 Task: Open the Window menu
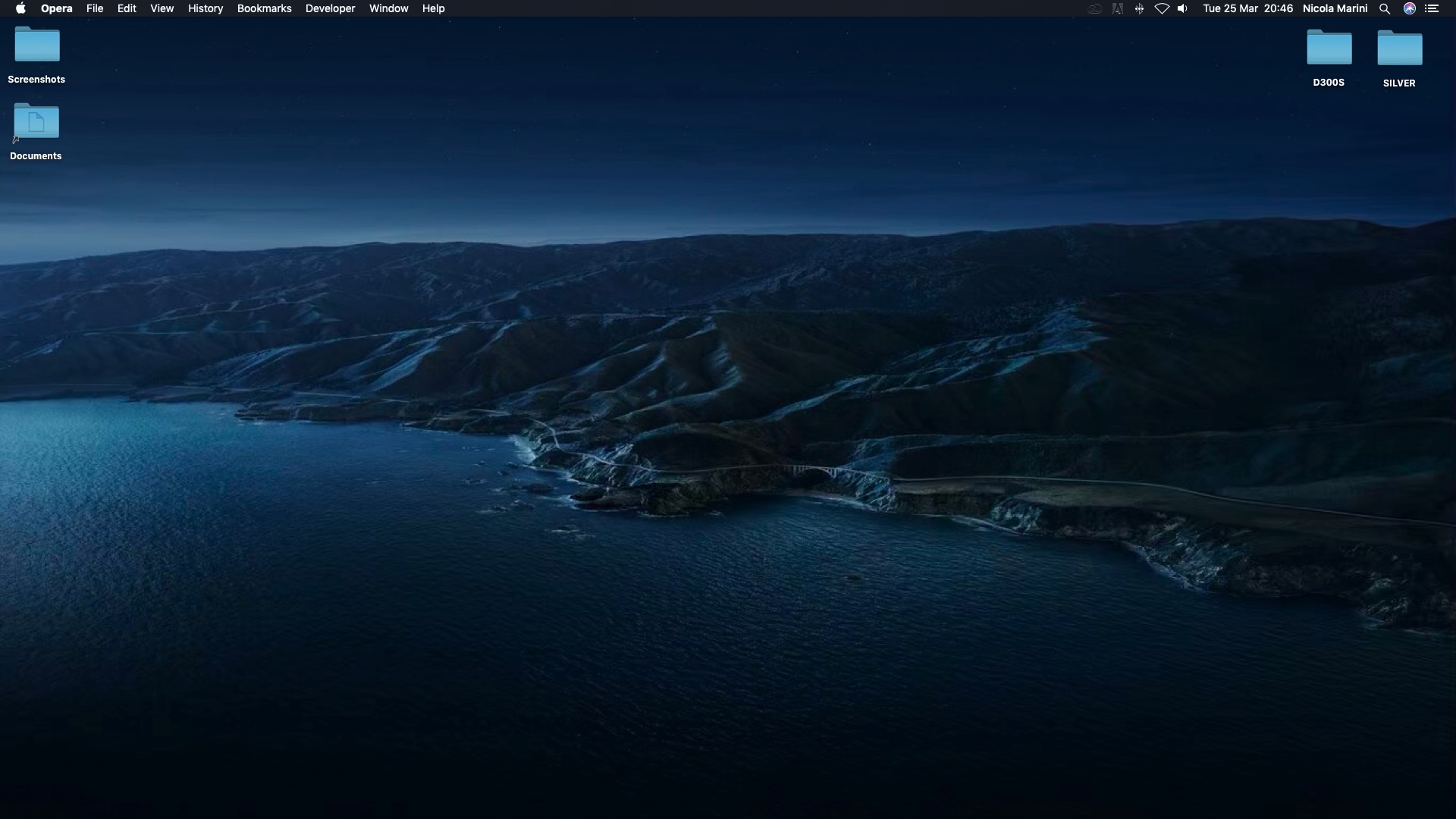(388, 8)
